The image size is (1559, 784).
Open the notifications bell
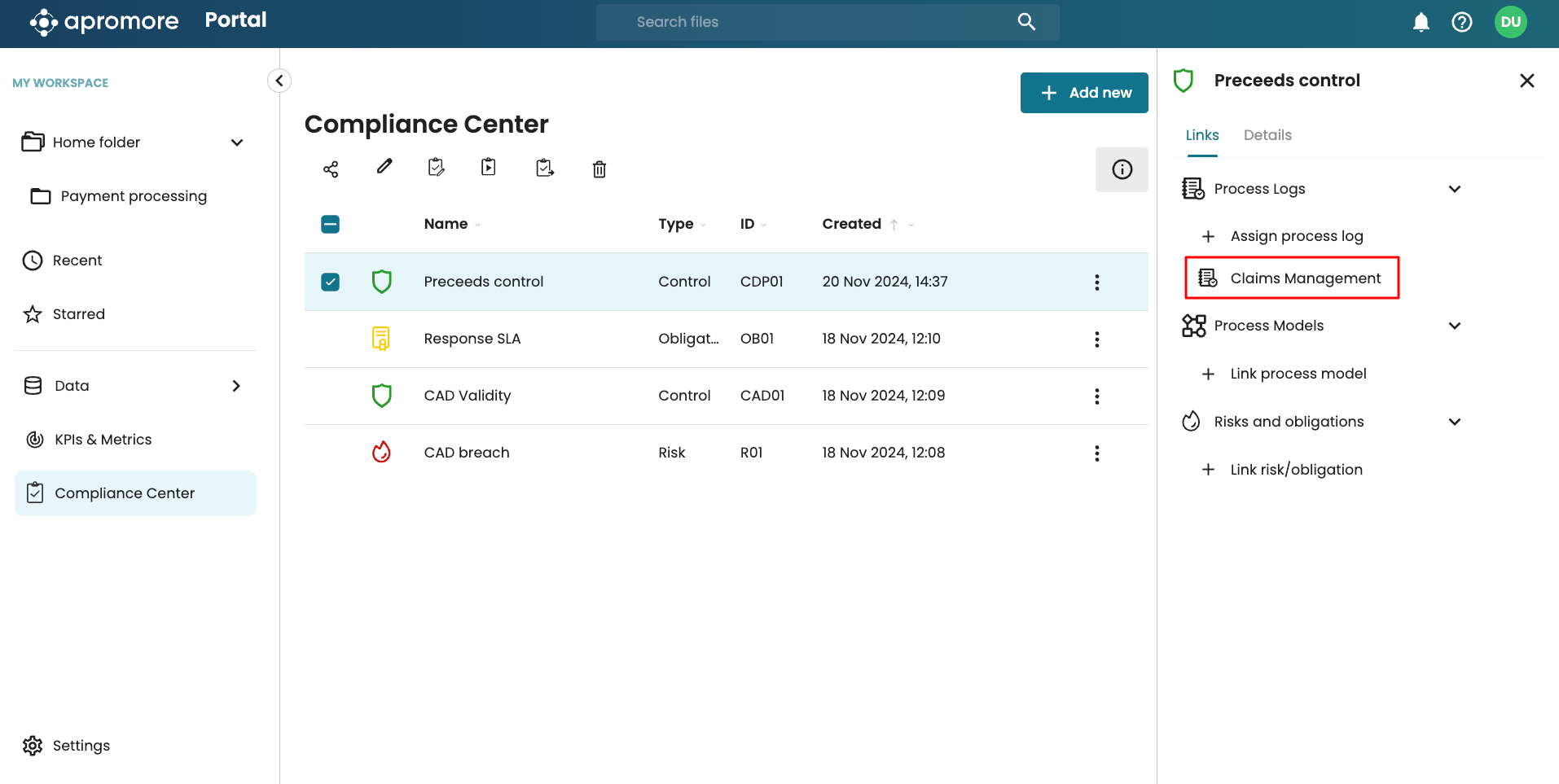[1421, 22]
